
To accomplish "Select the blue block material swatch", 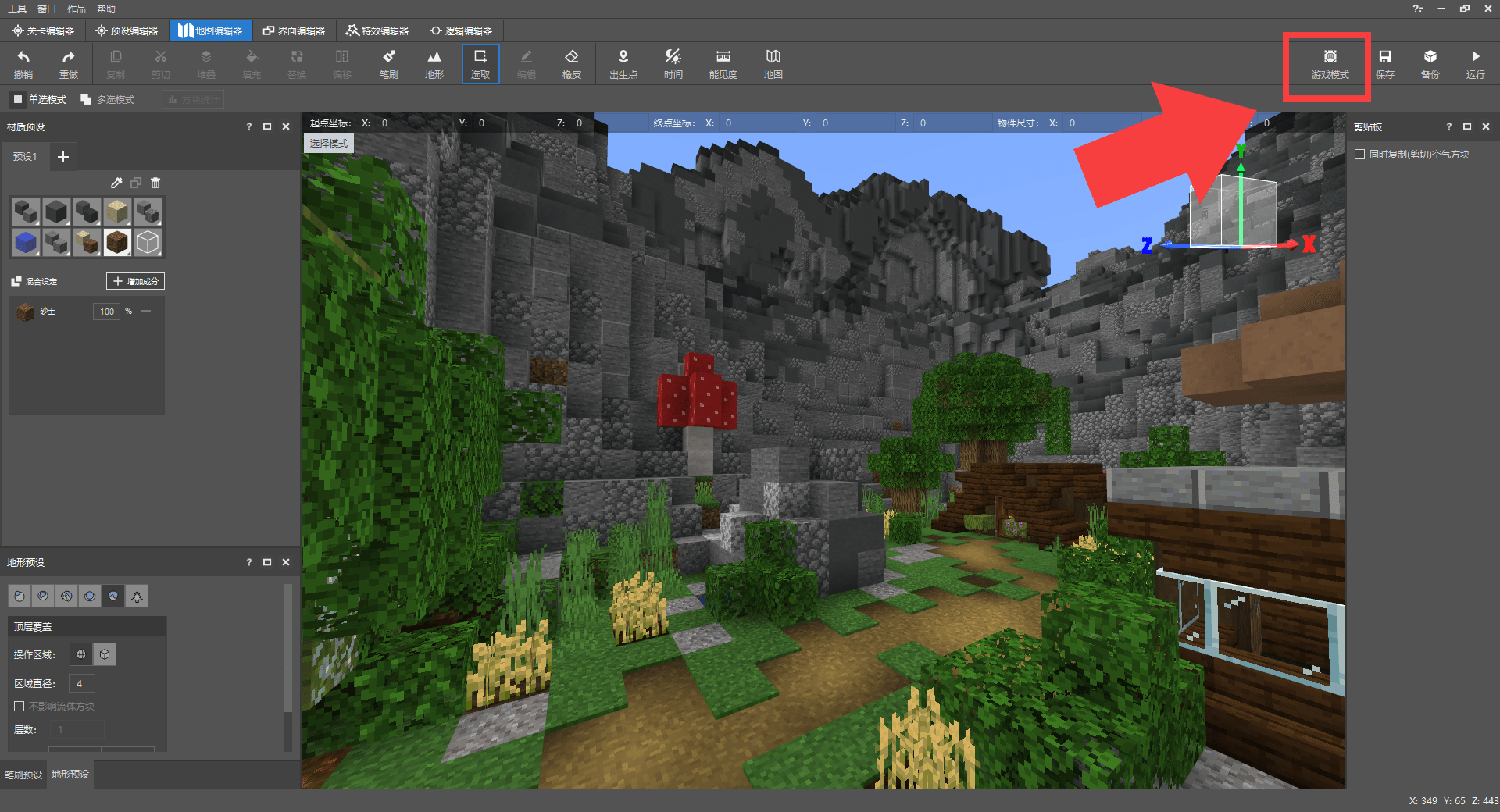I will [26, 243].
